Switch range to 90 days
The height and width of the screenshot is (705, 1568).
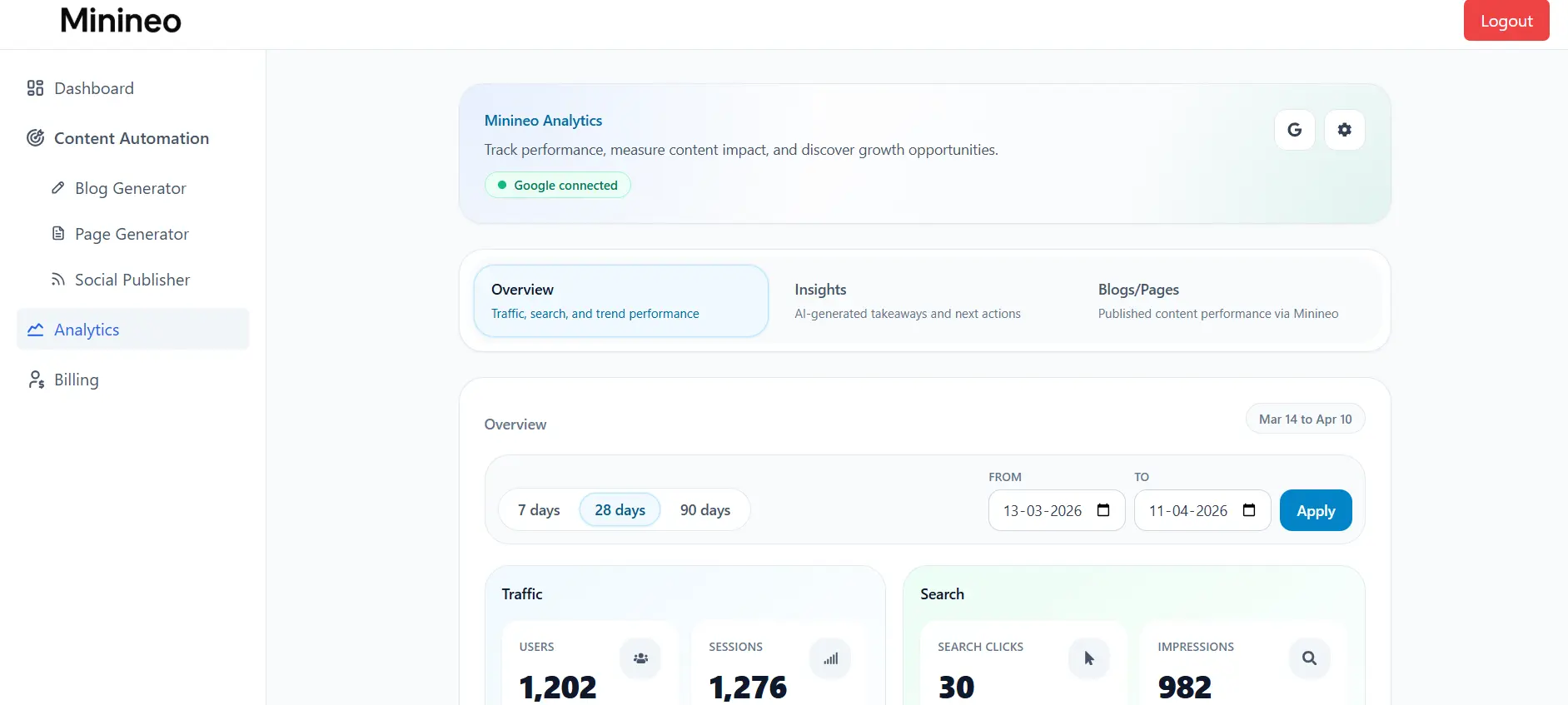(704, 510)
